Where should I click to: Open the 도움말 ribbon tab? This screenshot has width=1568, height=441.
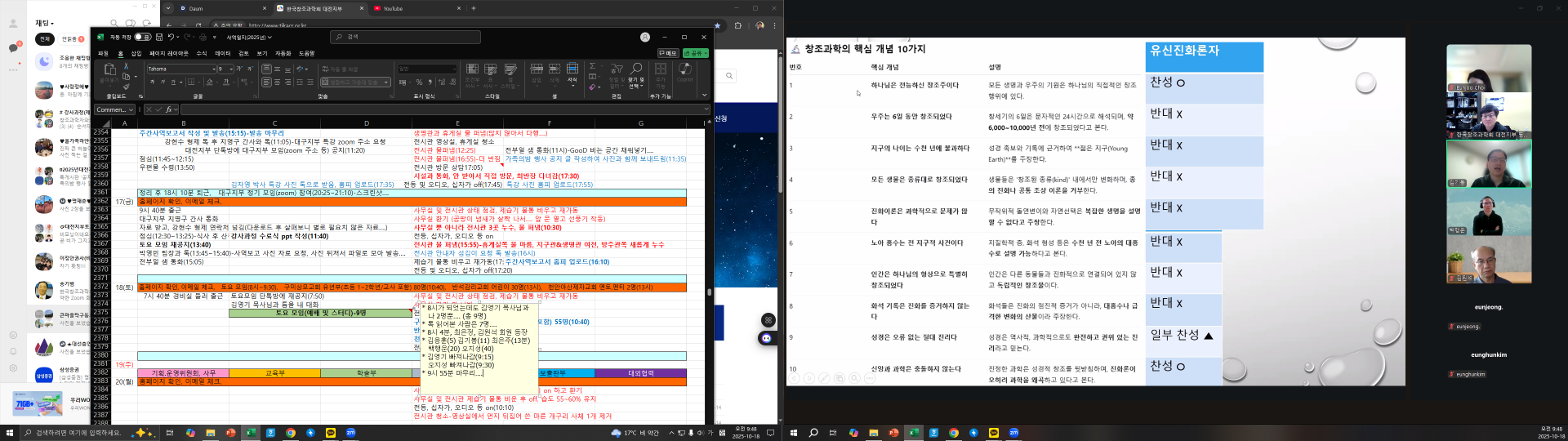tap(306, 53)
